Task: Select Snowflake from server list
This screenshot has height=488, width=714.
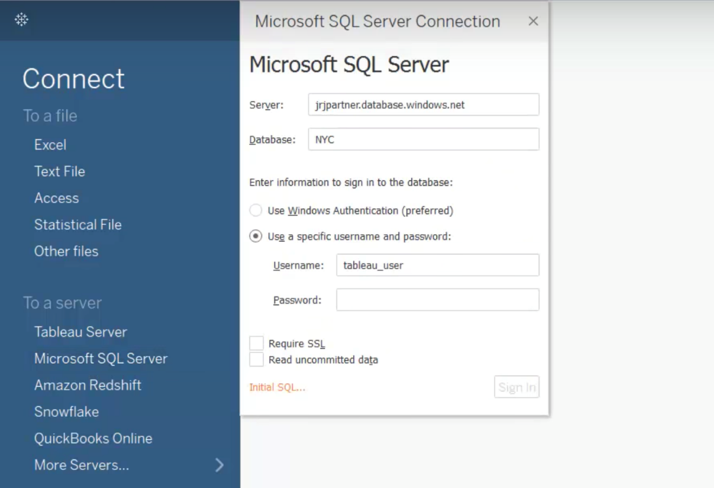Action: [x=66, y=412]
